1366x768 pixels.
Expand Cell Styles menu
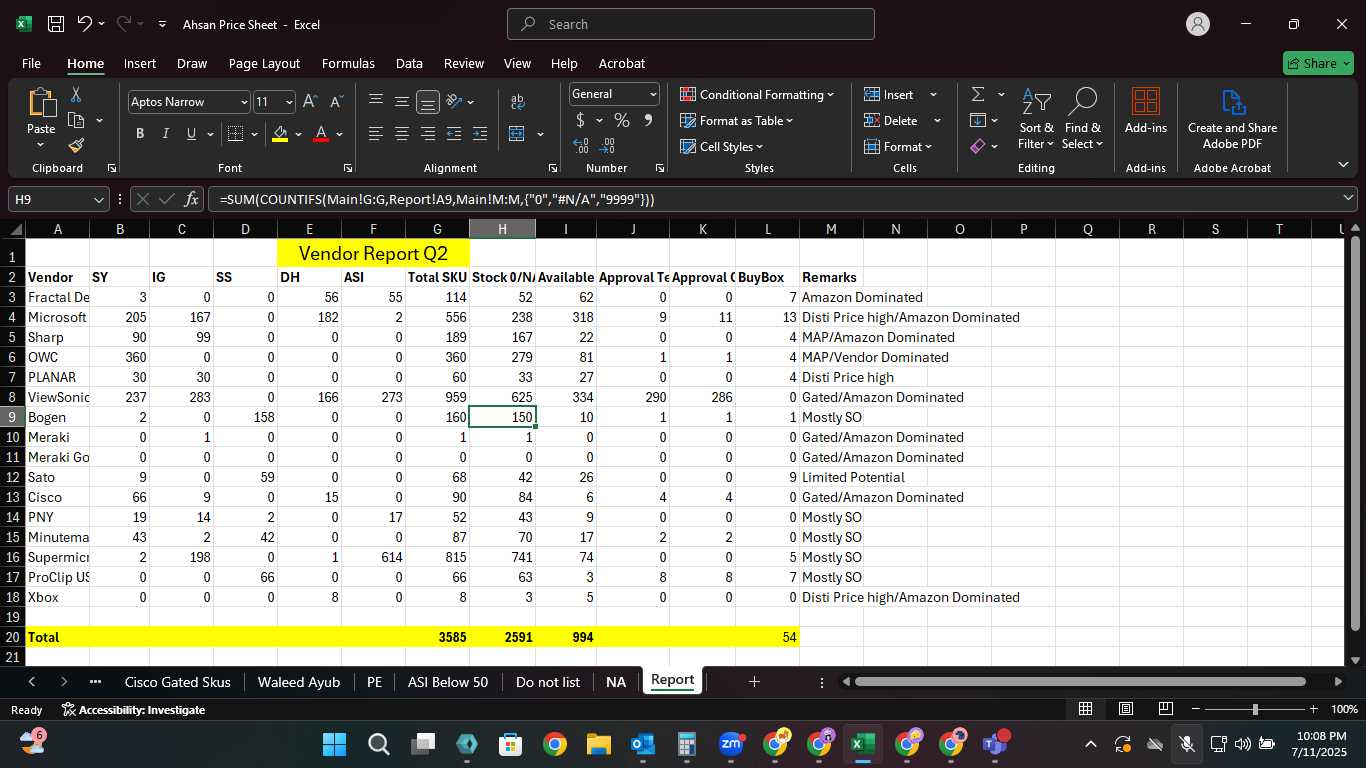pyautogui.click(x=724, y=146)
